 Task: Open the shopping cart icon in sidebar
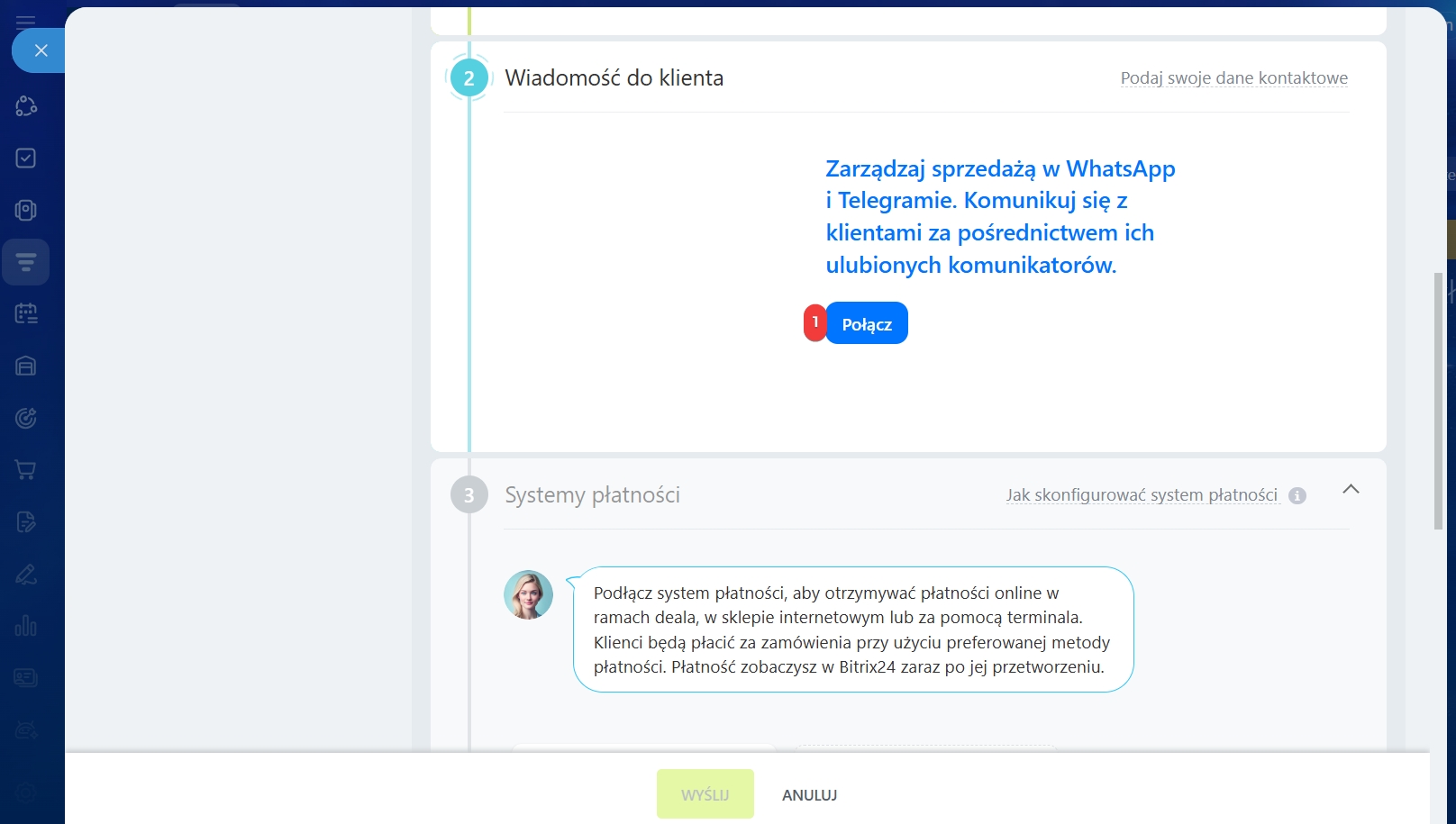tap(26, 470)
